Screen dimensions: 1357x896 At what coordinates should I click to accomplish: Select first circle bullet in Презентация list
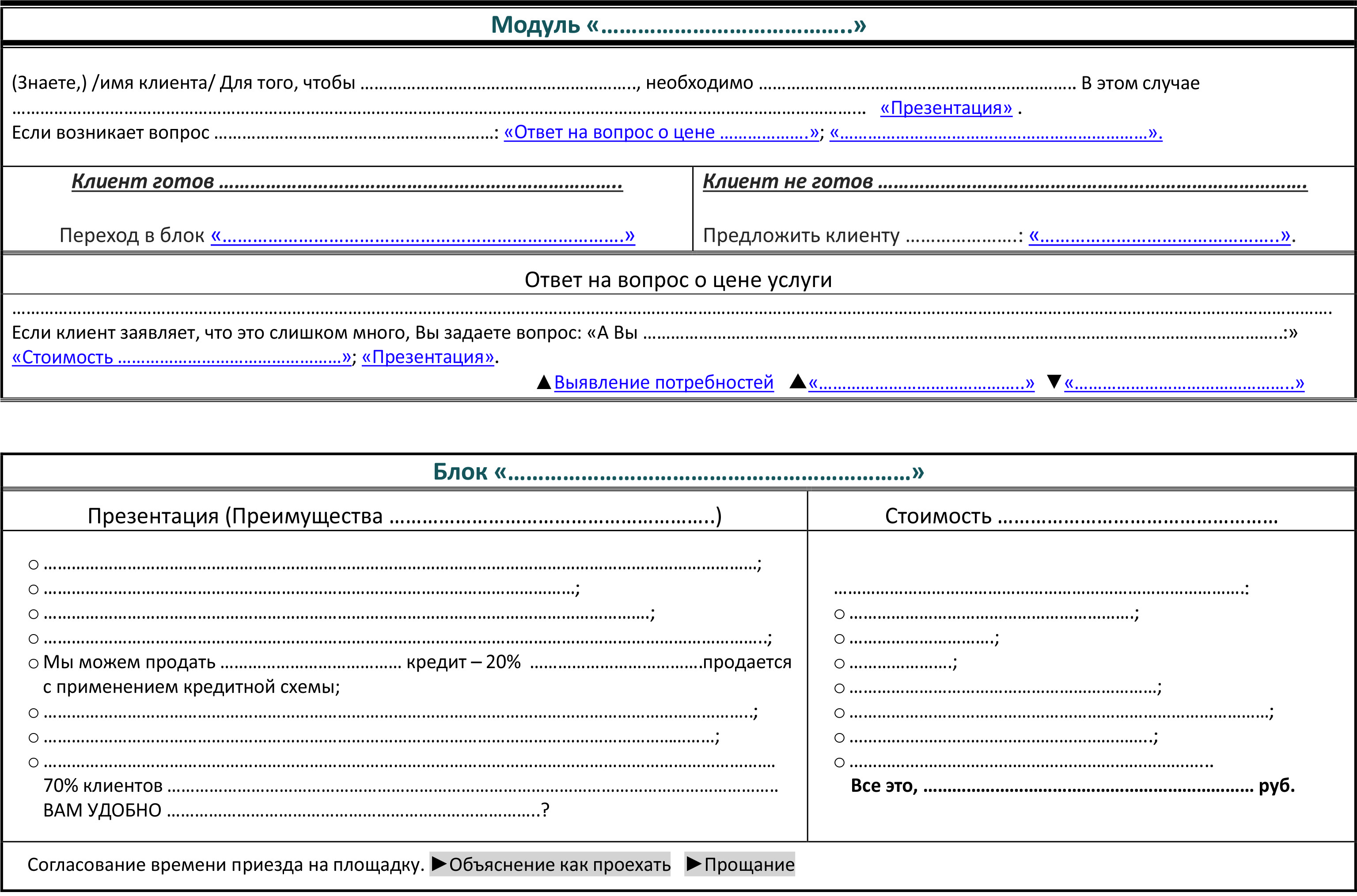(x=34, y=565)
